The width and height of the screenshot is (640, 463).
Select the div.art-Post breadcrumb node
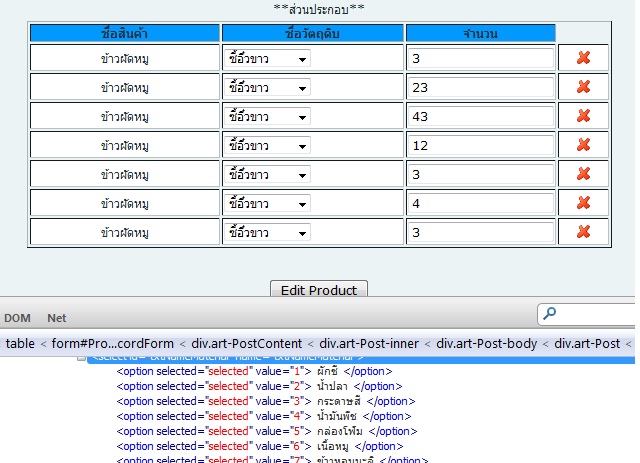pyautogui.click(x=587, y=343)
